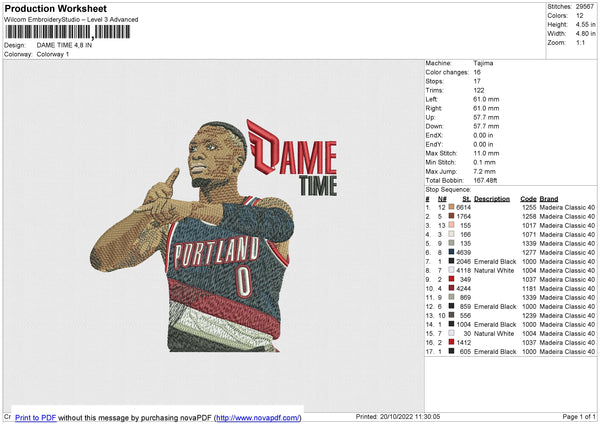Click the 'Page 1 of 1' footer text

click(x=579, y=416)
